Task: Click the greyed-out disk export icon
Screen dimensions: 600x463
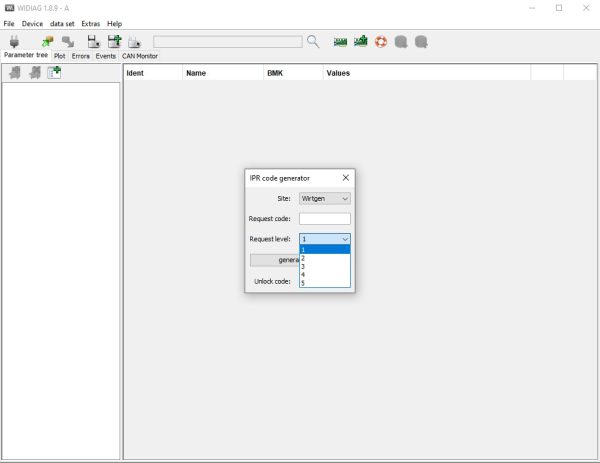Action: point(134,42)
